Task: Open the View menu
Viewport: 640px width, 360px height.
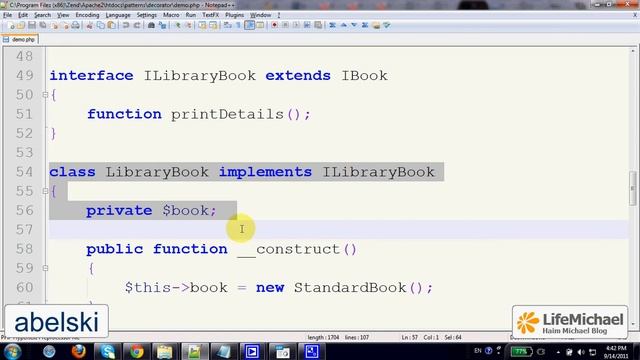Action: pos(63,15)
